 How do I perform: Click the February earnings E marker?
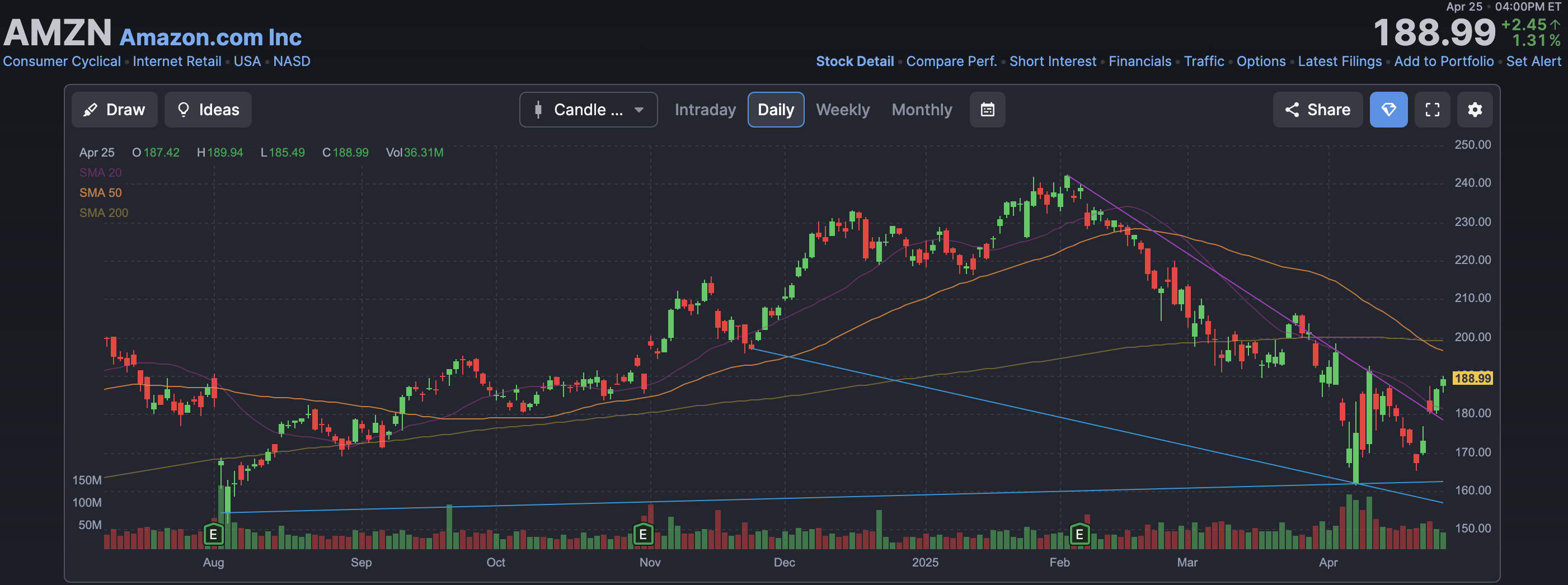[1079, 535]
